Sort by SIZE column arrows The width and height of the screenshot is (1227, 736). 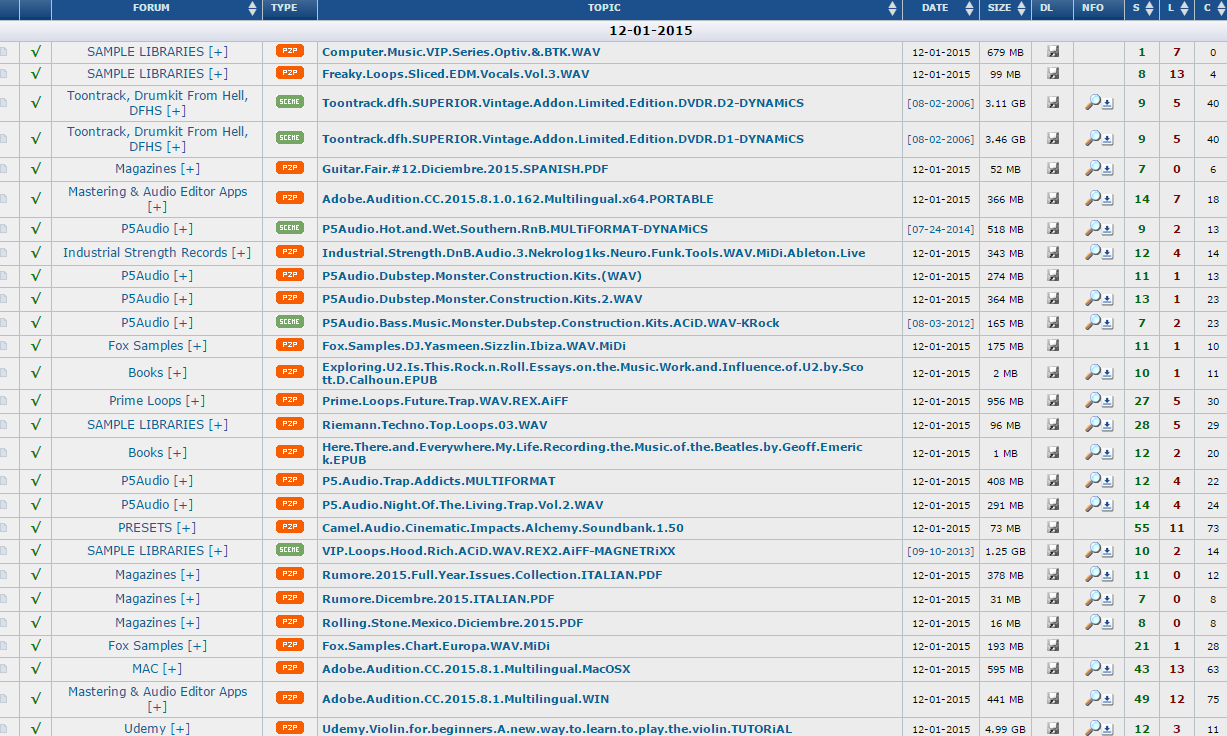point(1022,8)
